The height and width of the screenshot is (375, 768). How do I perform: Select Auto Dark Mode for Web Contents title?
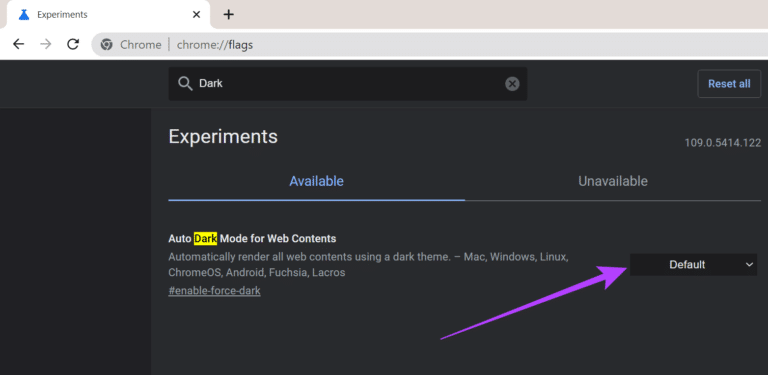252,239
